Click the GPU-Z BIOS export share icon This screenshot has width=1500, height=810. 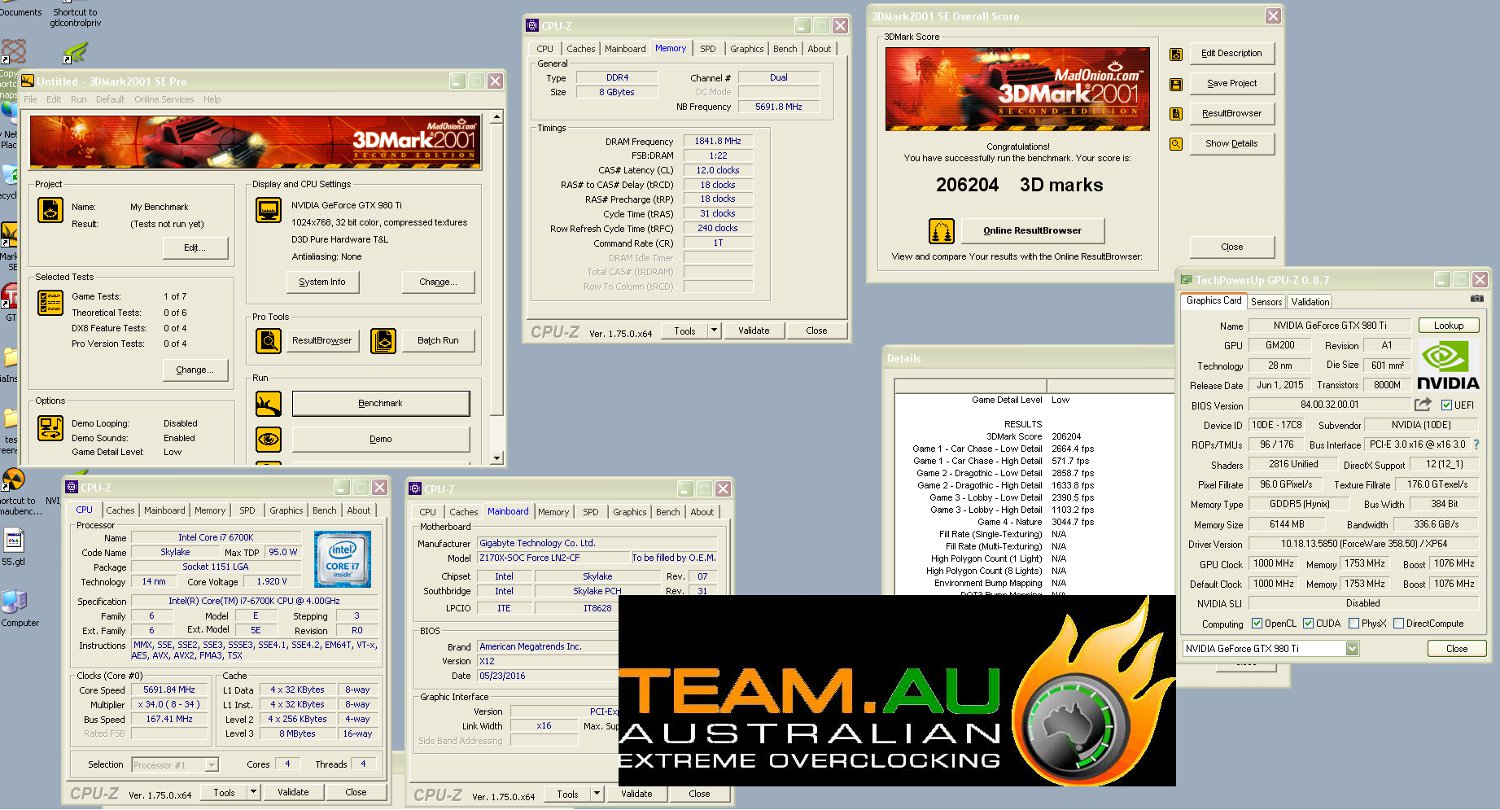point(1423,405)
